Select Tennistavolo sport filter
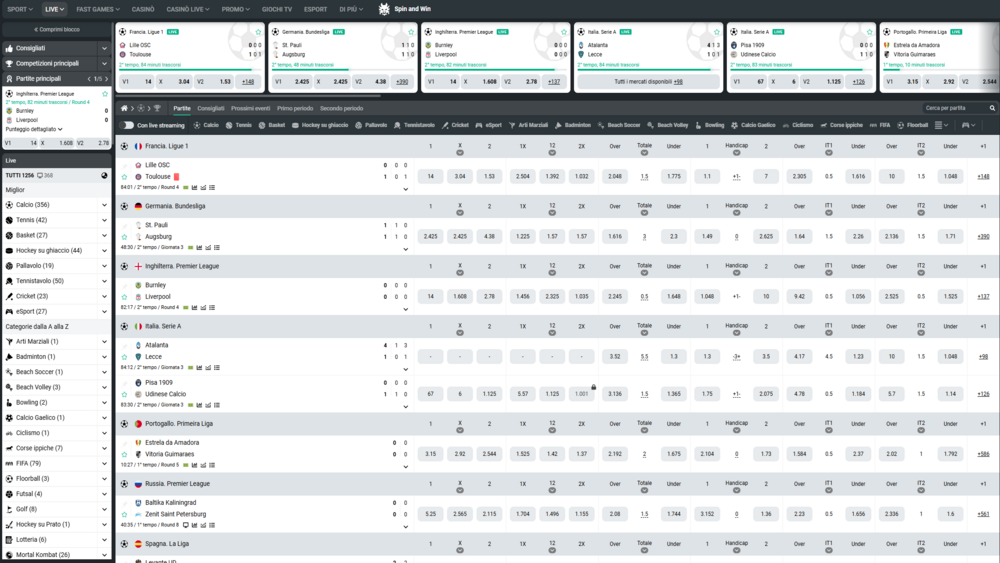Screen dimensions: 1000x563 [414, 125]
